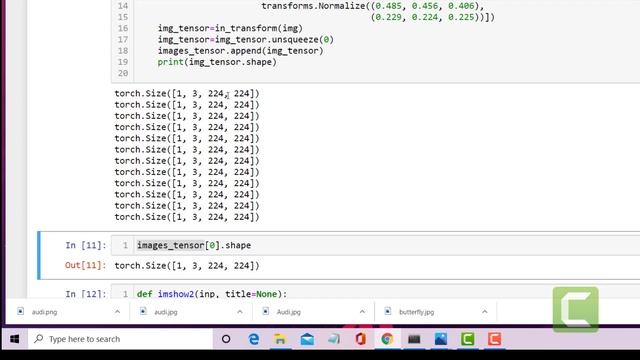Focus the 'Type here to search' box
640x360 pixels.
[x=120, y=339]
